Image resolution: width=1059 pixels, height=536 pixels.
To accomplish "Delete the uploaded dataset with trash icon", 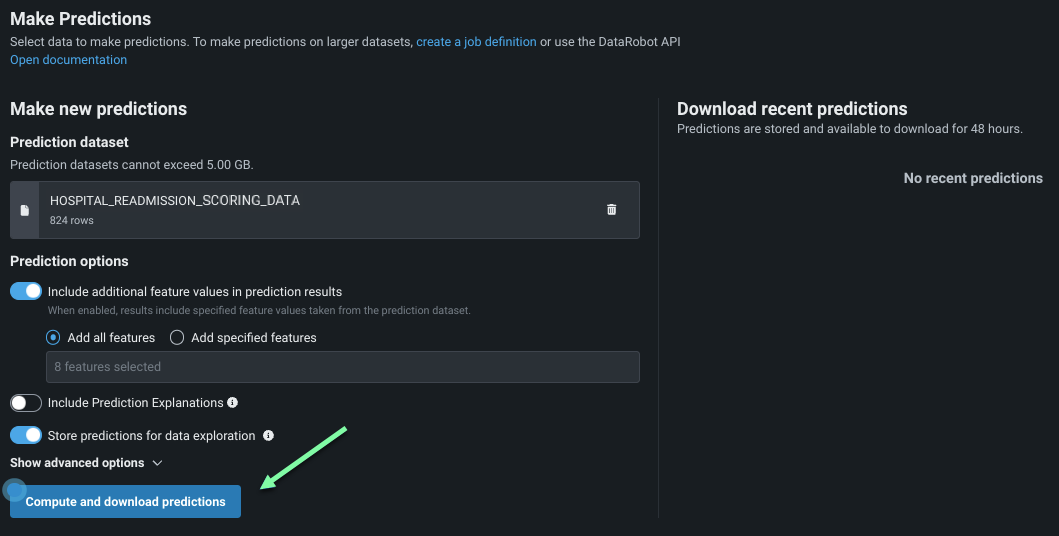I will tap(611, 210).
